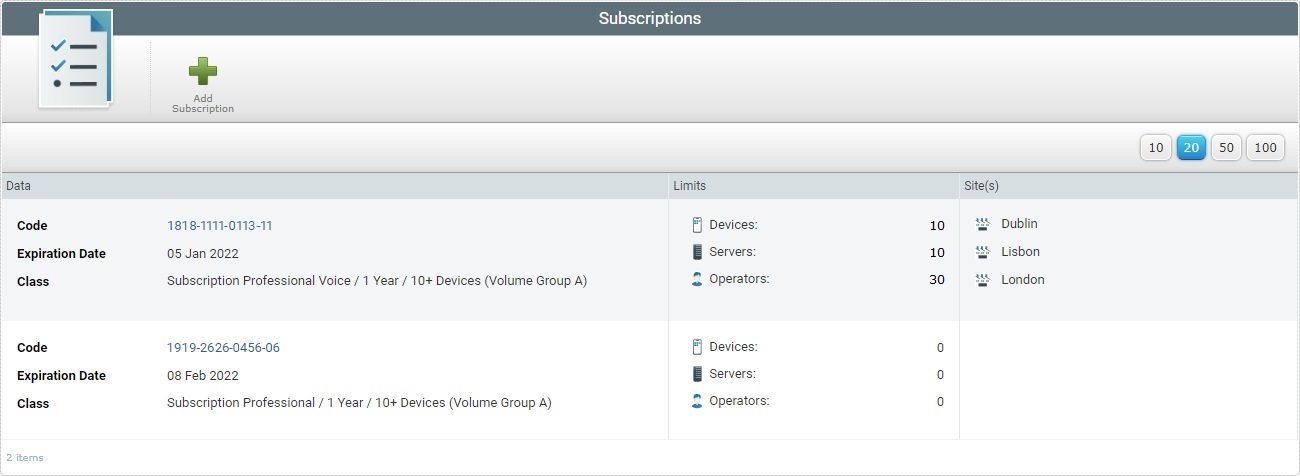Click Devices icon in first subscription
This screenshot has height=476, width=1300.
click(697, 225)
